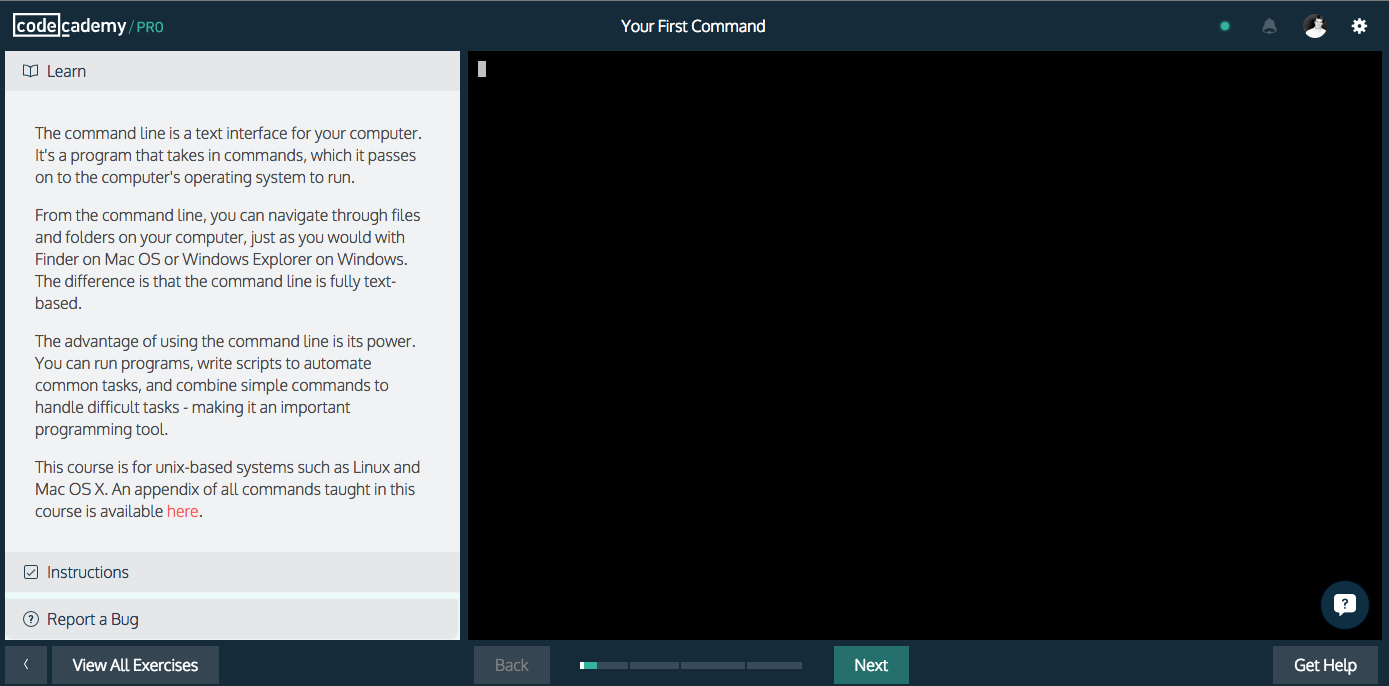Viewport: 1389px width, 686px height.
Task: Click the notifications bell icon
Action: (x=1269, y=26)
